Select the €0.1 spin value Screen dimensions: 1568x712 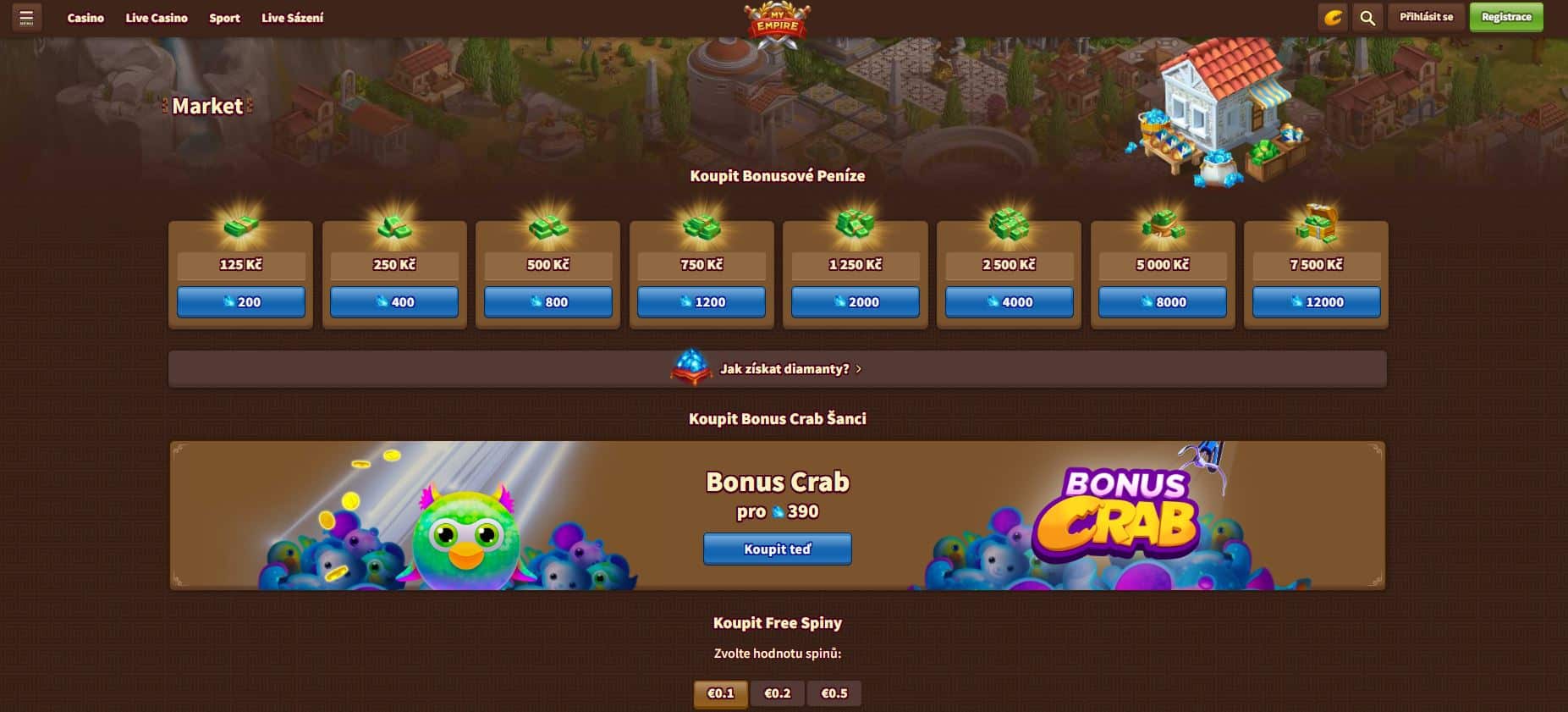[x=720, y=693]
